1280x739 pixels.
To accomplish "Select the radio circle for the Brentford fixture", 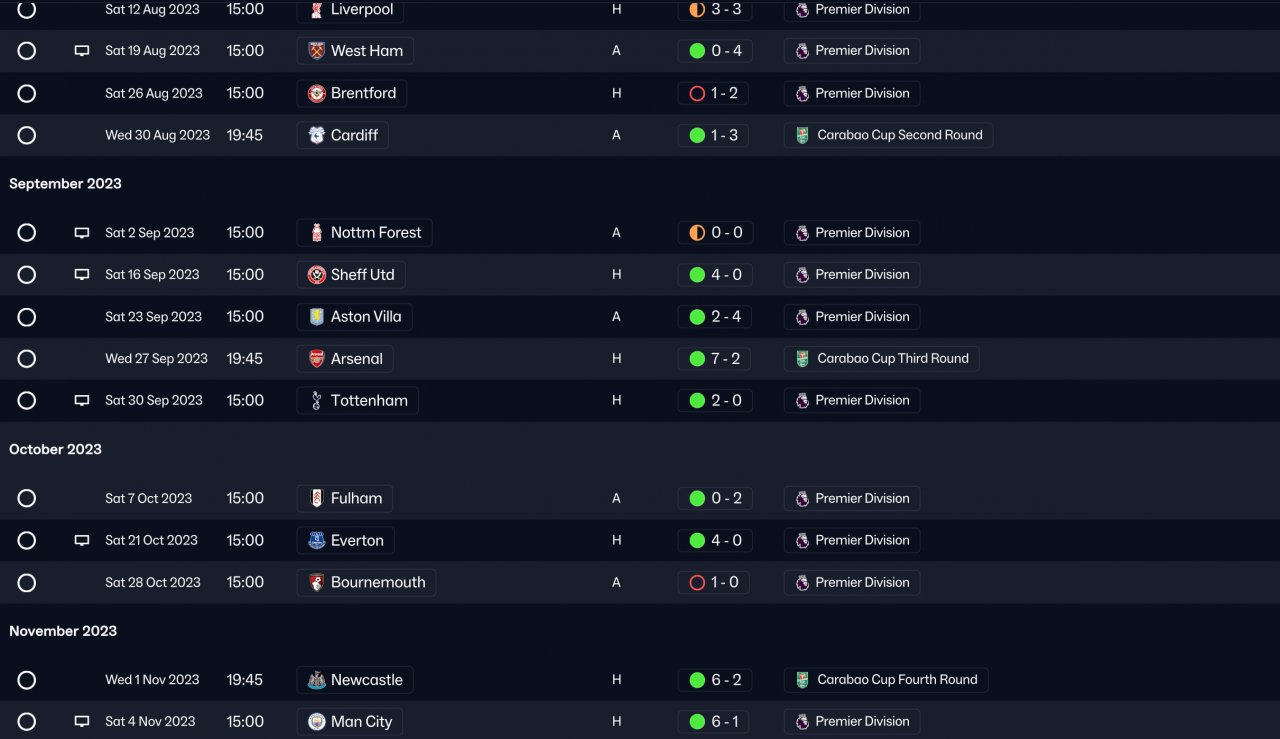I will pyautogui.click(x=27, y=93).
